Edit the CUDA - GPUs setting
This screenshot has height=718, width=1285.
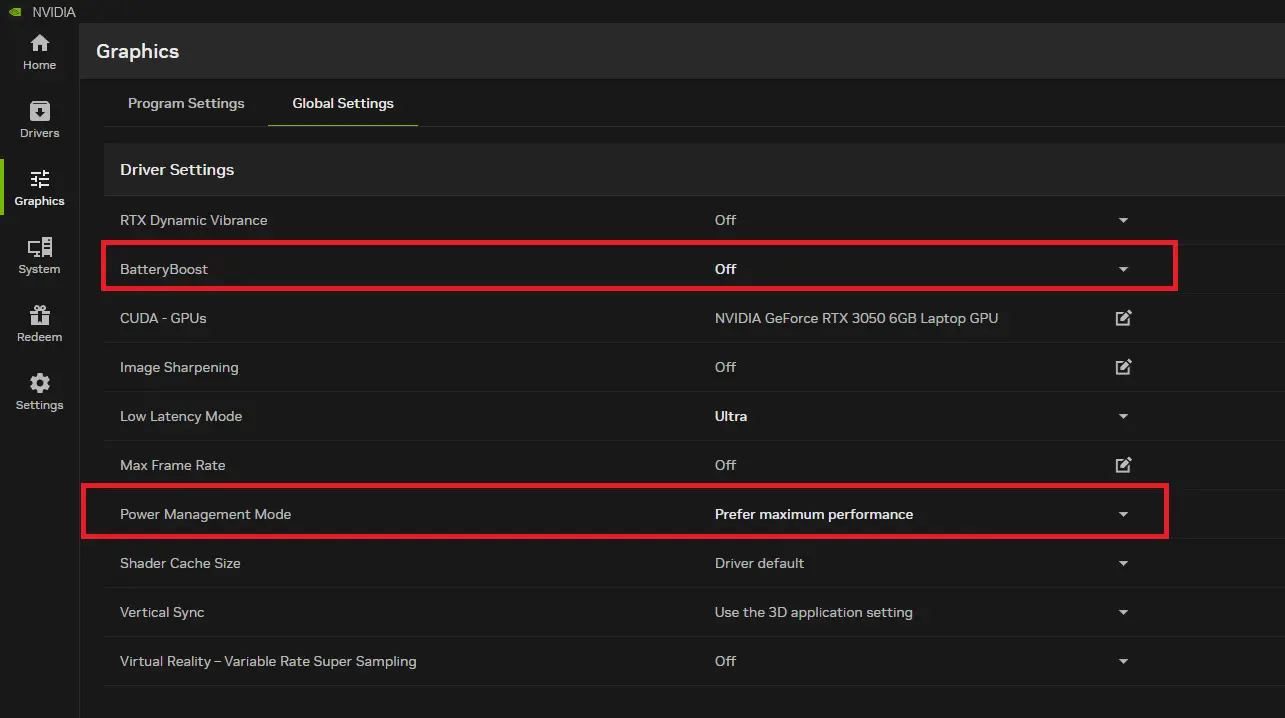(1123, 318)
